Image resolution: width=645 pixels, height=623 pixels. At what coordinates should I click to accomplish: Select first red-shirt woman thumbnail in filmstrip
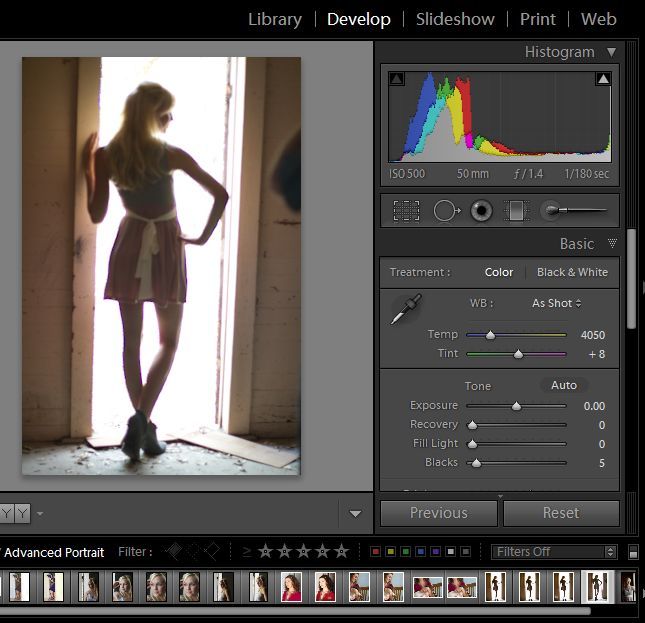(x=291, y=587)
